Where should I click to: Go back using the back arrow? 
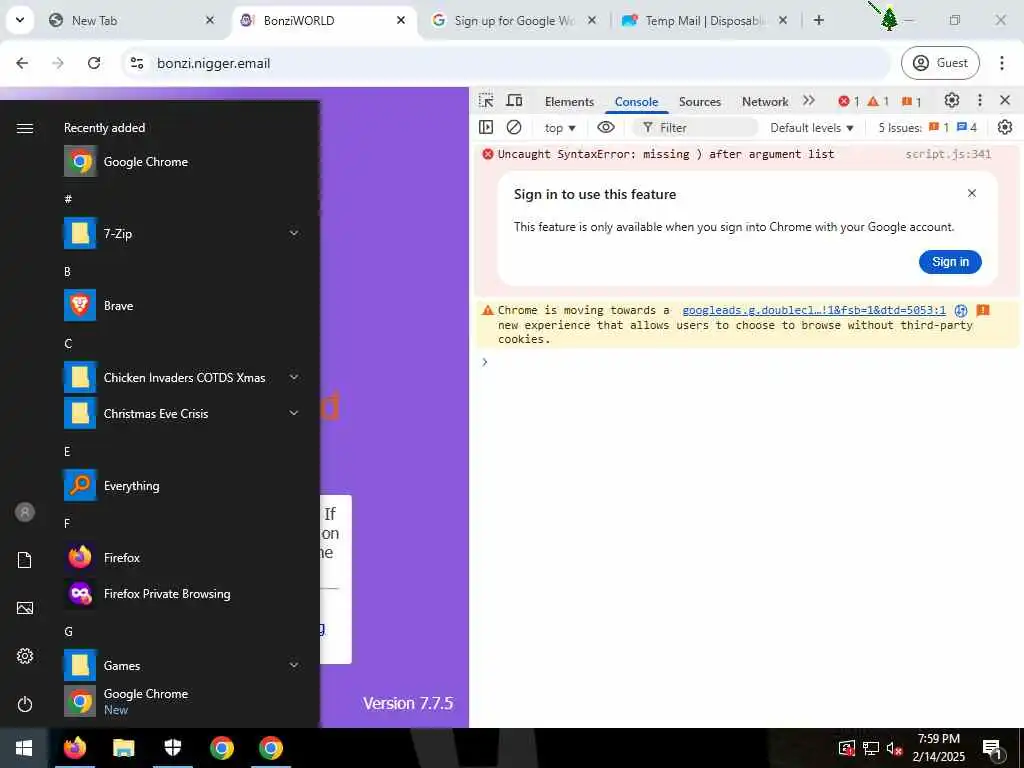(x=22, y=63)
